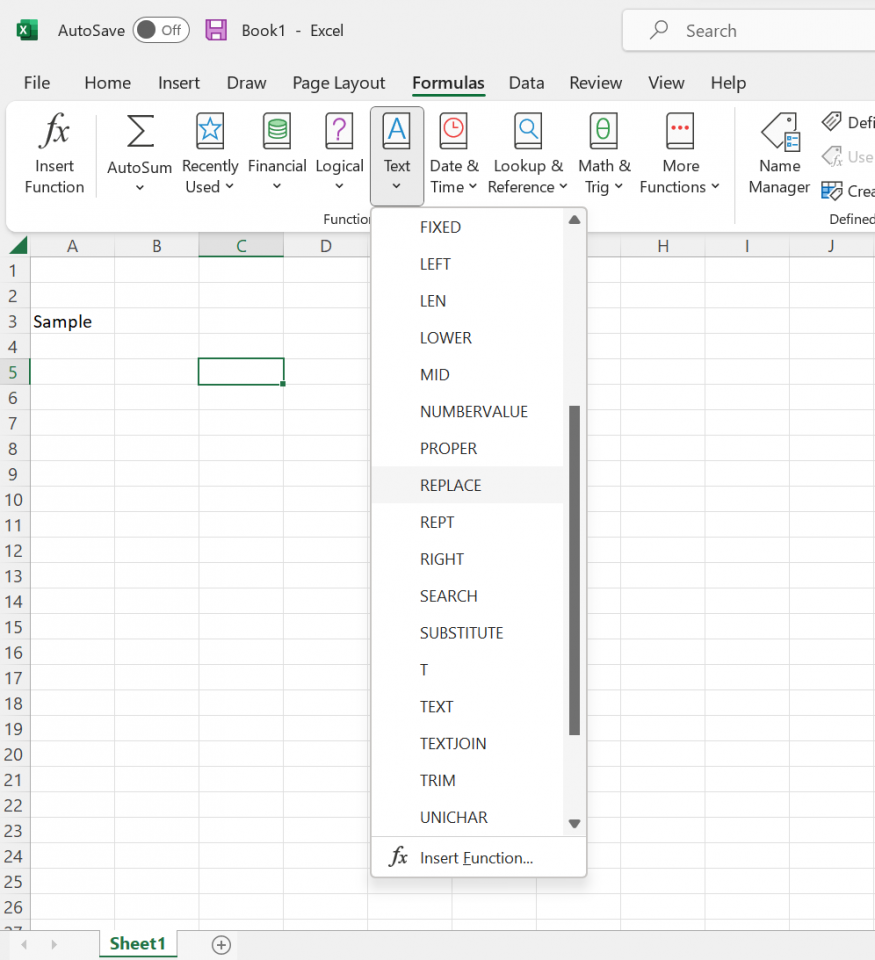
Task: Open the Logical functions question-mark icon
Action: [x=339, y=132]
